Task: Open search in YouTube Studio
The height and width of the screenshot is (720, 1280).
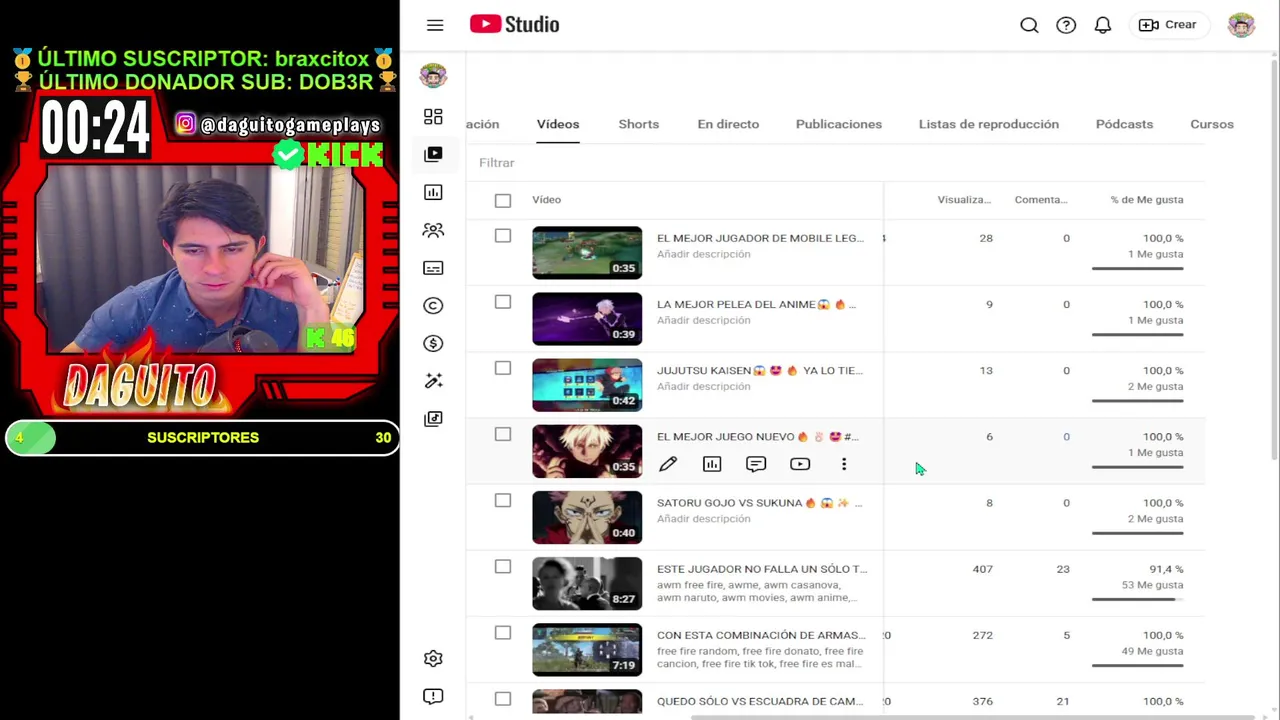Action: click(1029, 25)
